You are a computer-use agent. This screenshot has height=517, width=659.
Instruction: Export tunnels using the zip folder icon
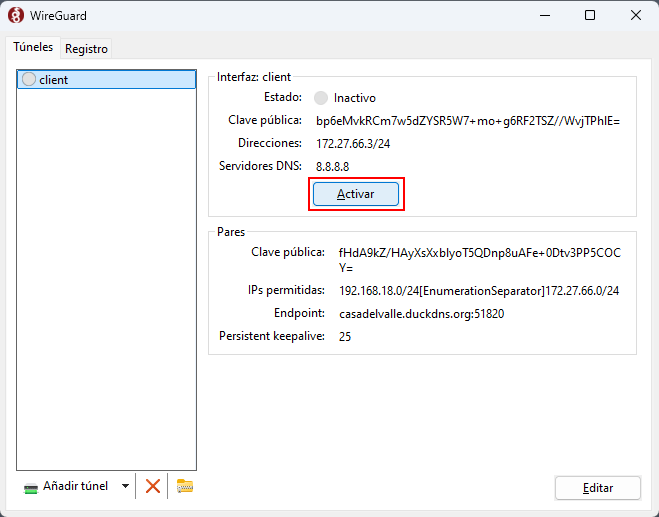click(x=184, y=486)
